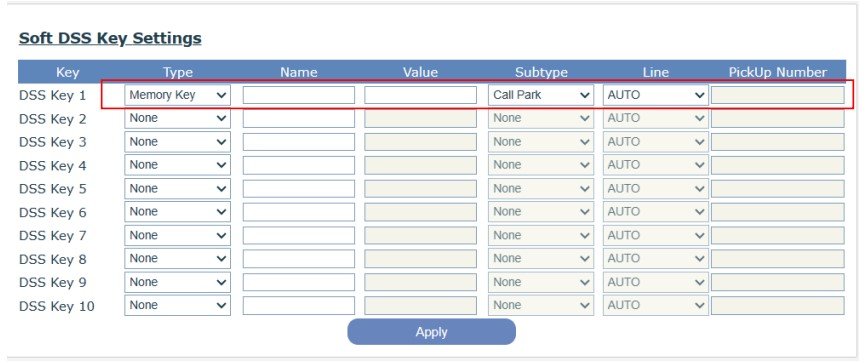
Task: Open Type dropdown for DSS Key 5
Action: [x=177, y=188]
